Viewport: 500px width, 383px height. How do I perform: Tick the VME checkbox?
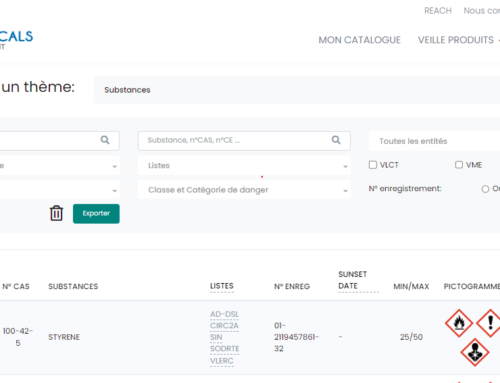tap(459, 165)
